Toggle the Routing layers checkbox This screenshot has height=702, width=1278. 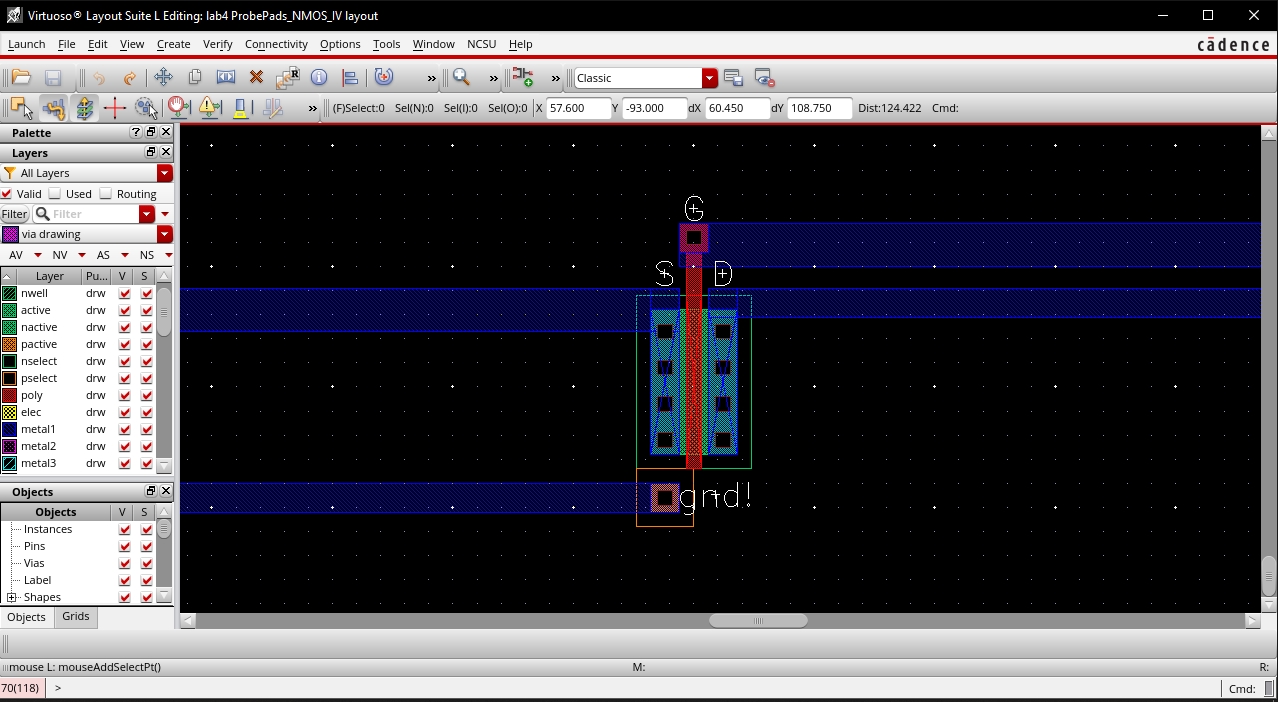click(106, 194)
